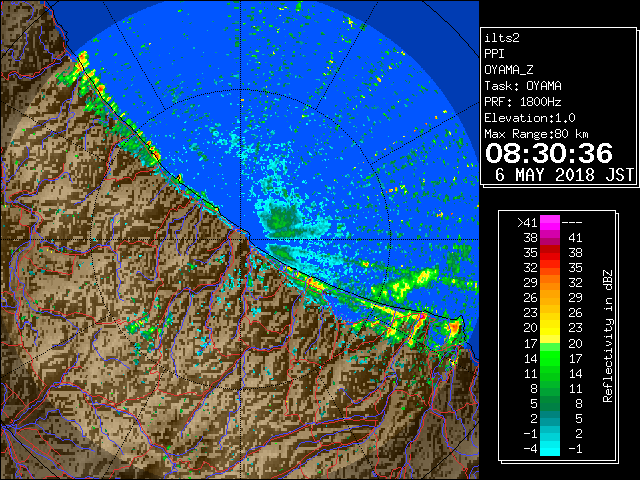
Task: Click the 'OYAMA_Z' product label
Action: pyautogui.click(x=509, y=70)
